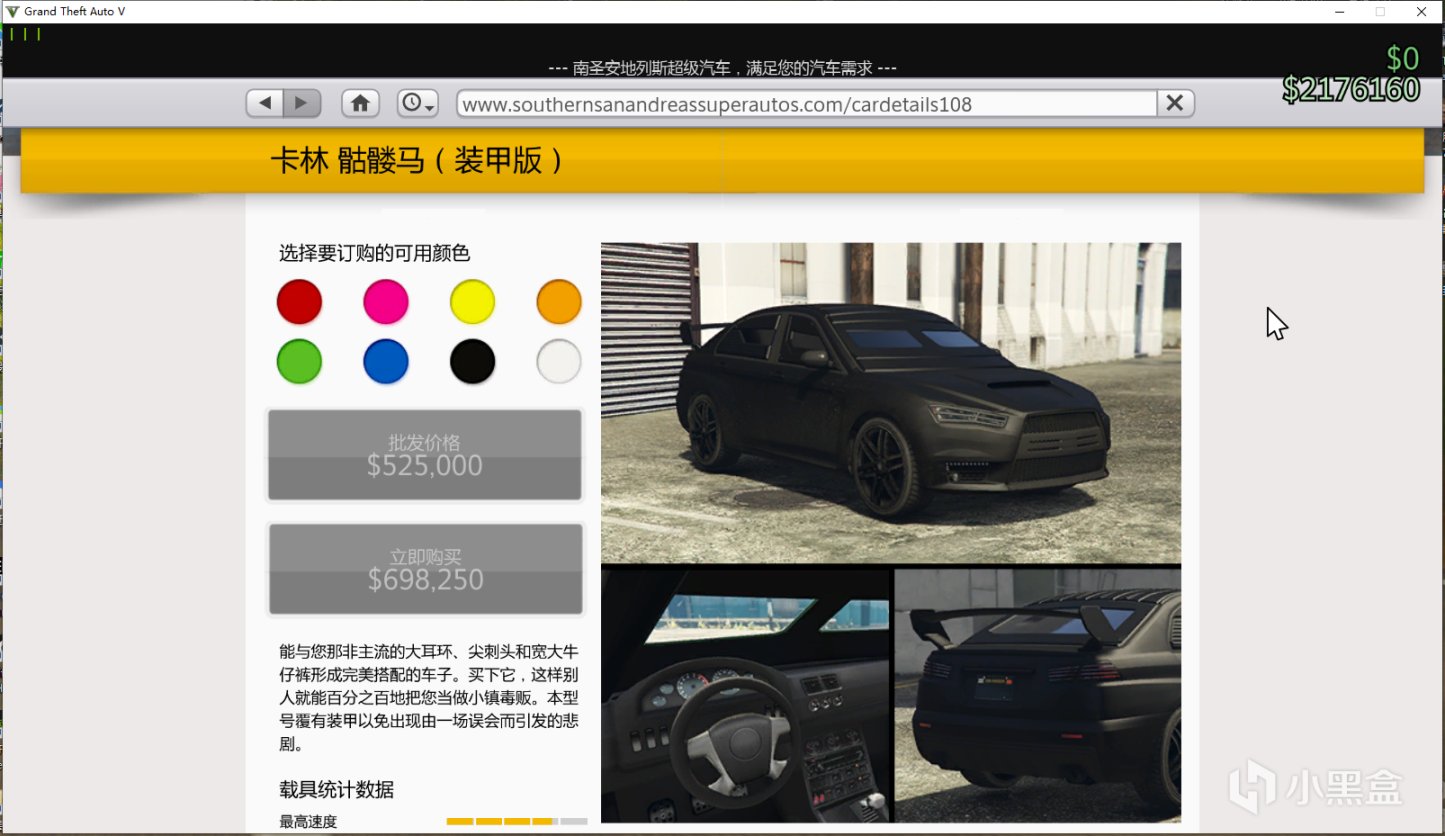Close the in-game browser with the X button
Image resolution: width=1445 pixels, height=836 pixels.
pos(1175,103)
